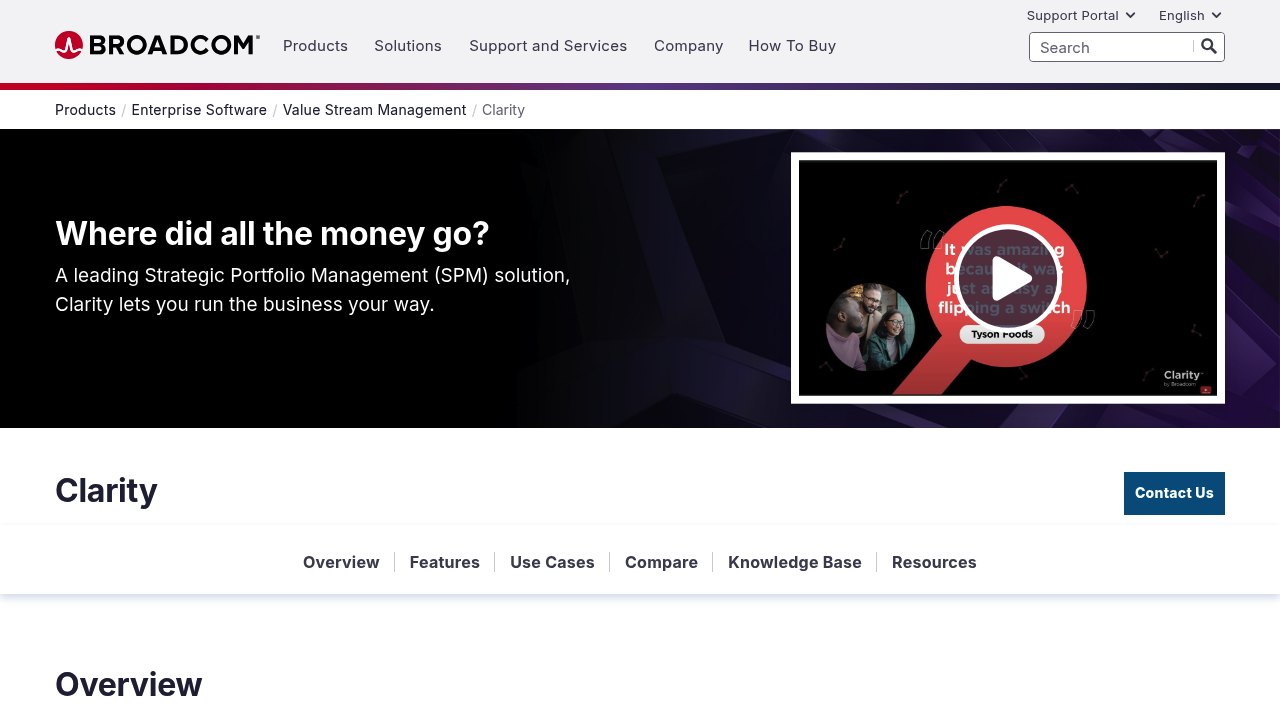Open the Company menu
The image size is (1280, 720).
tap(688, 46)
